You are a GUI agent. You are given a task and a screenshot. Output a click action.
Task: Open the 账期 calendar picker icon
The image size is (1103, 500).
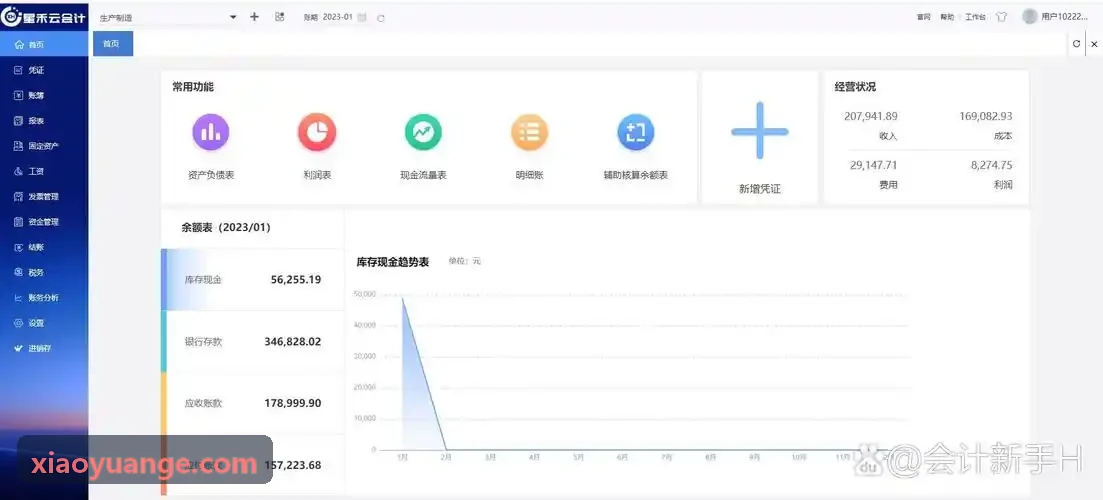(362, 18)
